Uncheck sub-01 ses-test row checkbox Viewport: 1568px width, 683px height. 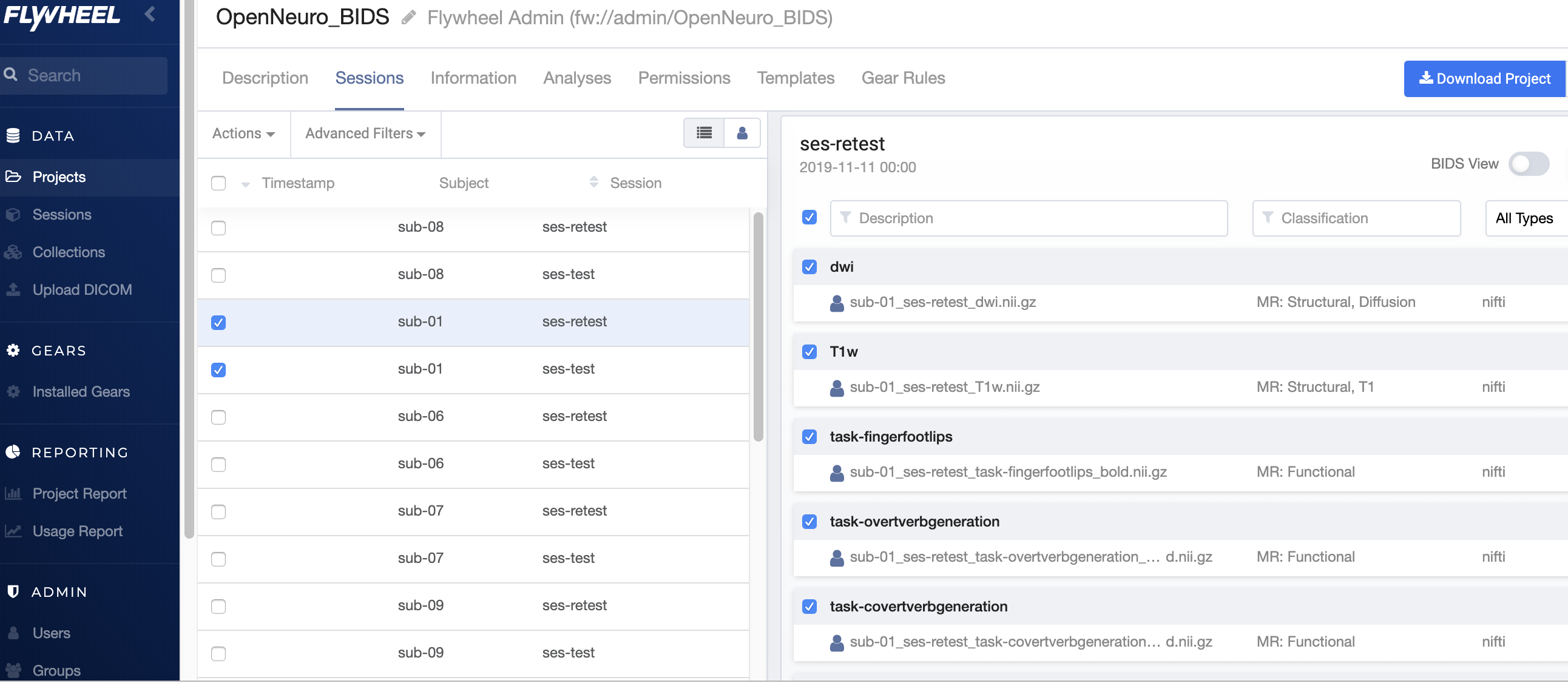(x=218, y=370)
